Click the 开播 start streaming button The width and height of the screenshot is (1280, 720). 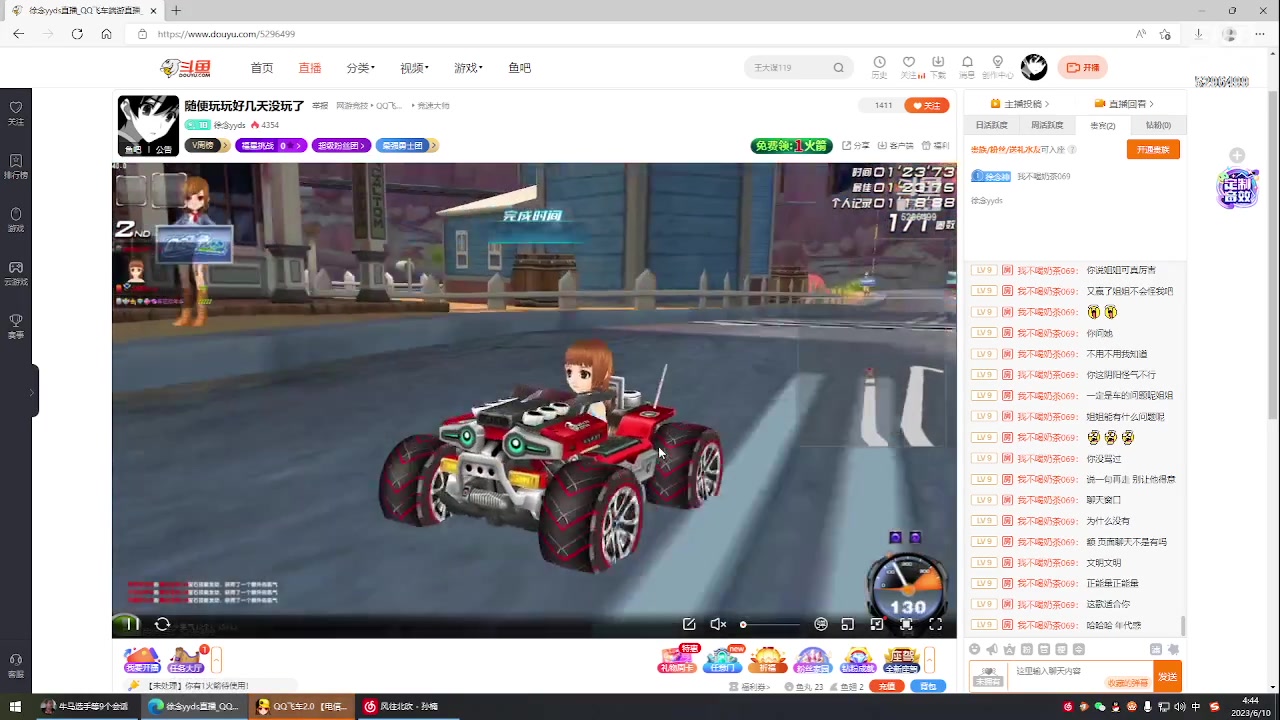click(1083, 68)
